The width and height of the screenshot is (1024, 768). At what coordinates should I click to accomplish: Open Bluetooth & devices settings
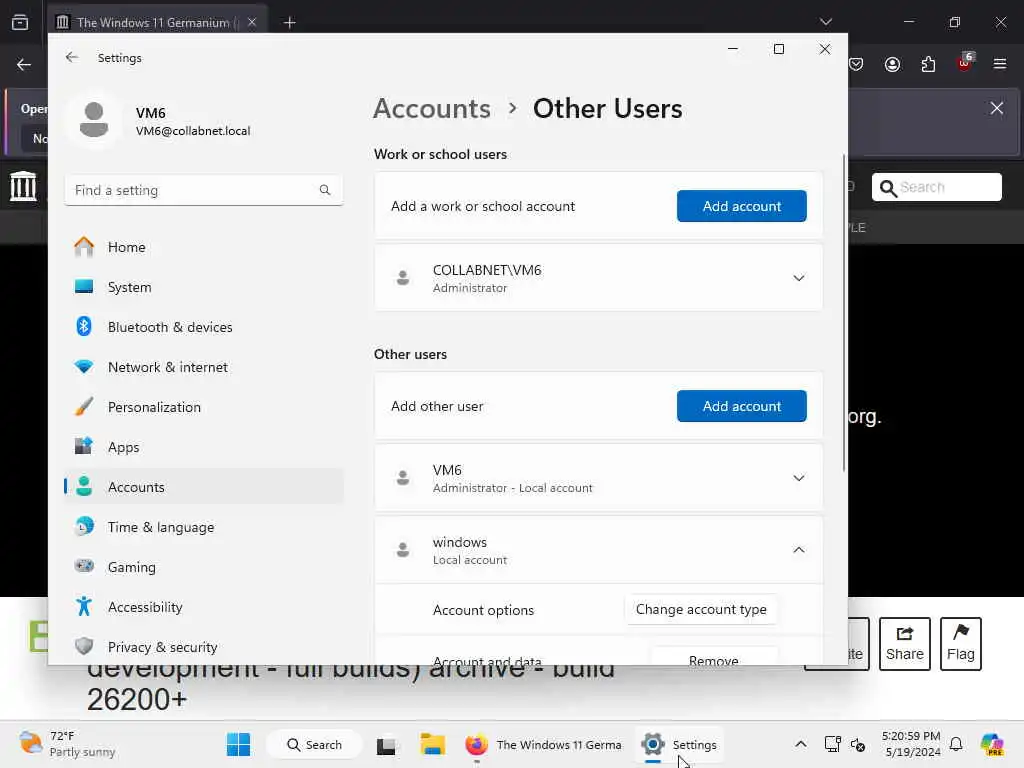click(204, 327)
